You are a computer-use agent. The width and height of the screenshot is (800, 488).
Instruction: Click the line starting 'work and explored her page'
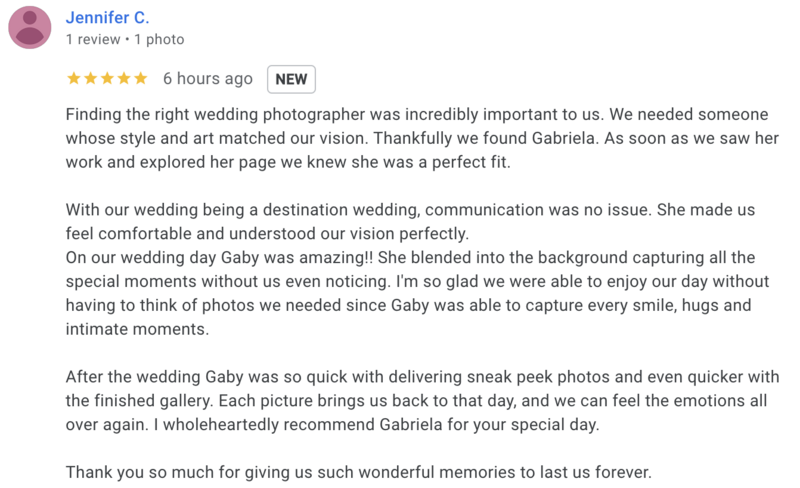tap(288, 162)
